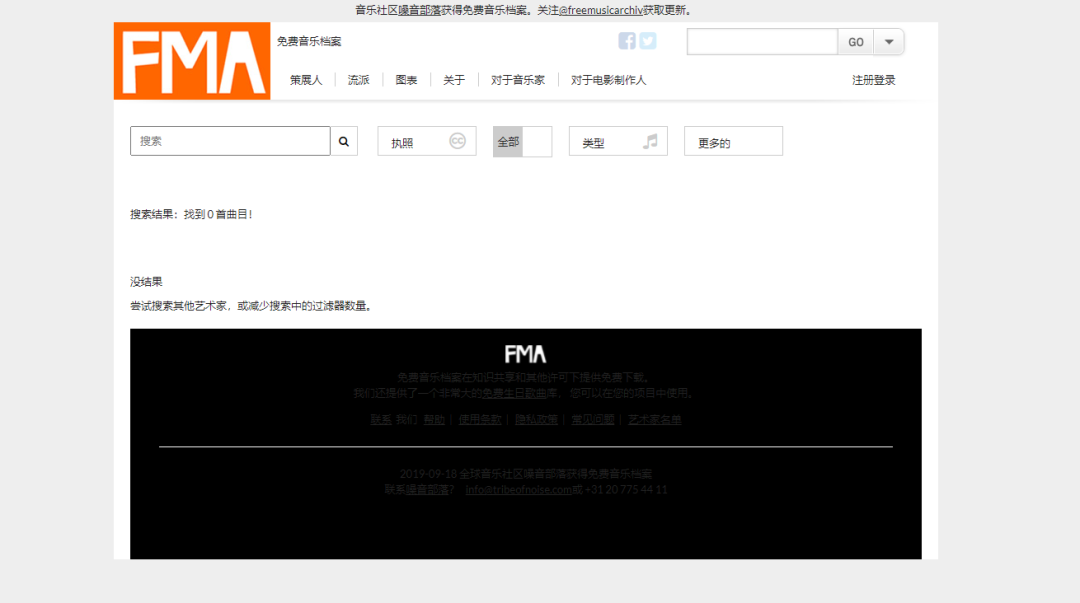Click the orange FMA logo
This screenshot has width=1080, height=603.
(192, 61)
